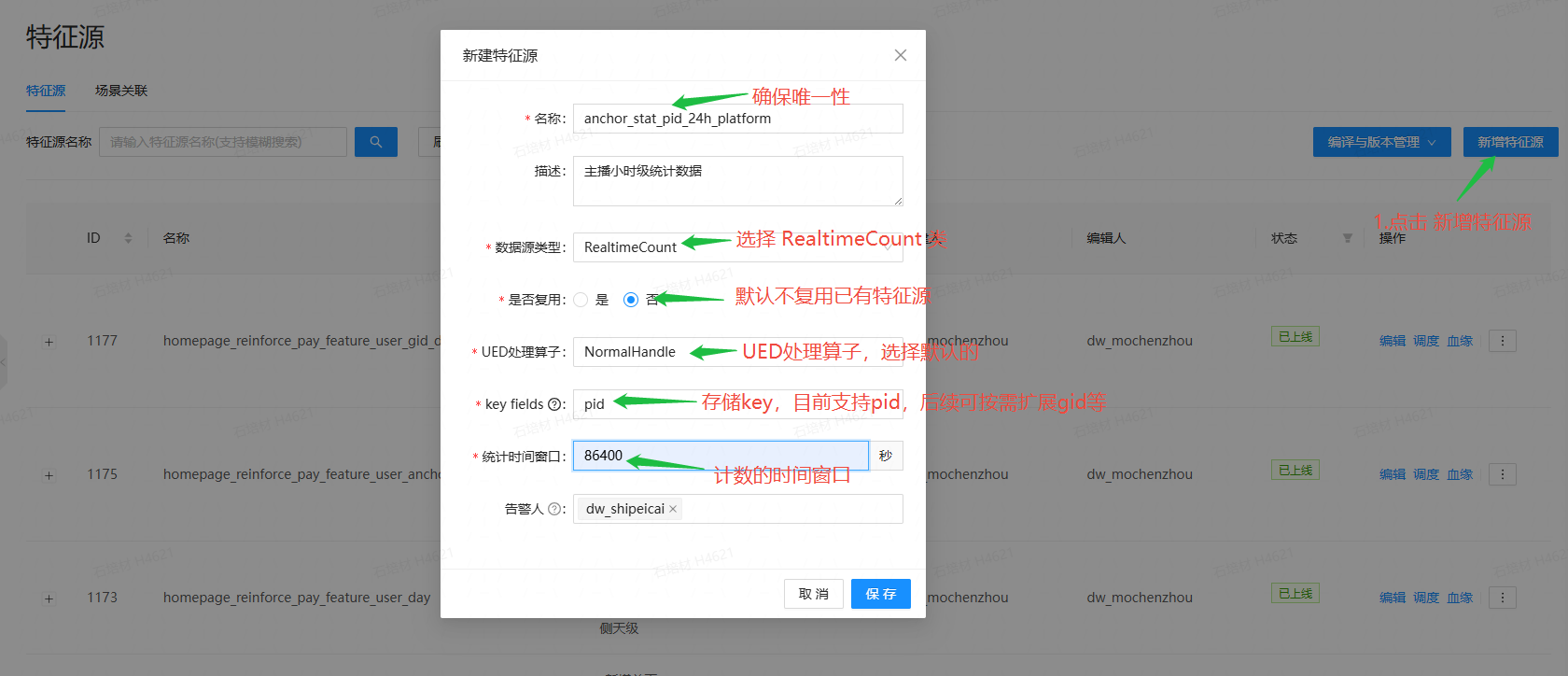Expand row 1177 with the plus icon

pyautogui.click(x=49, y=342)
